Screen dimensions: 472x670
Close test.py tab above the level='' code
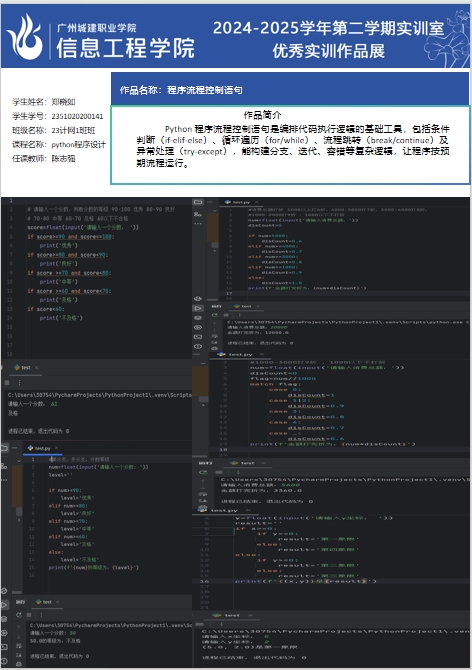click(x=56, y=448)
